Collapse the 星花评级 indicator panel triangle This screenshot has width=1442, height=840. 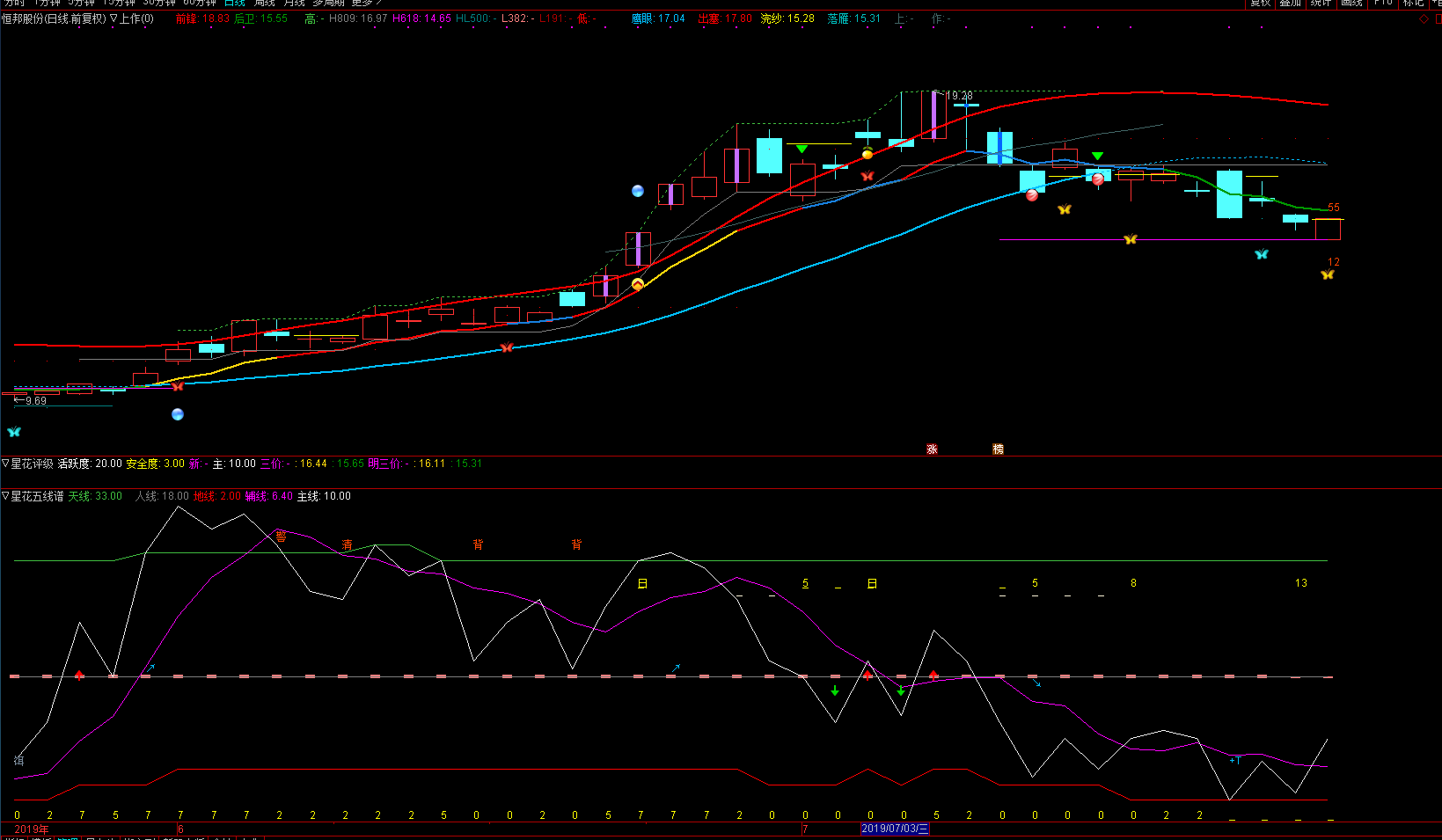click(5, 464)
